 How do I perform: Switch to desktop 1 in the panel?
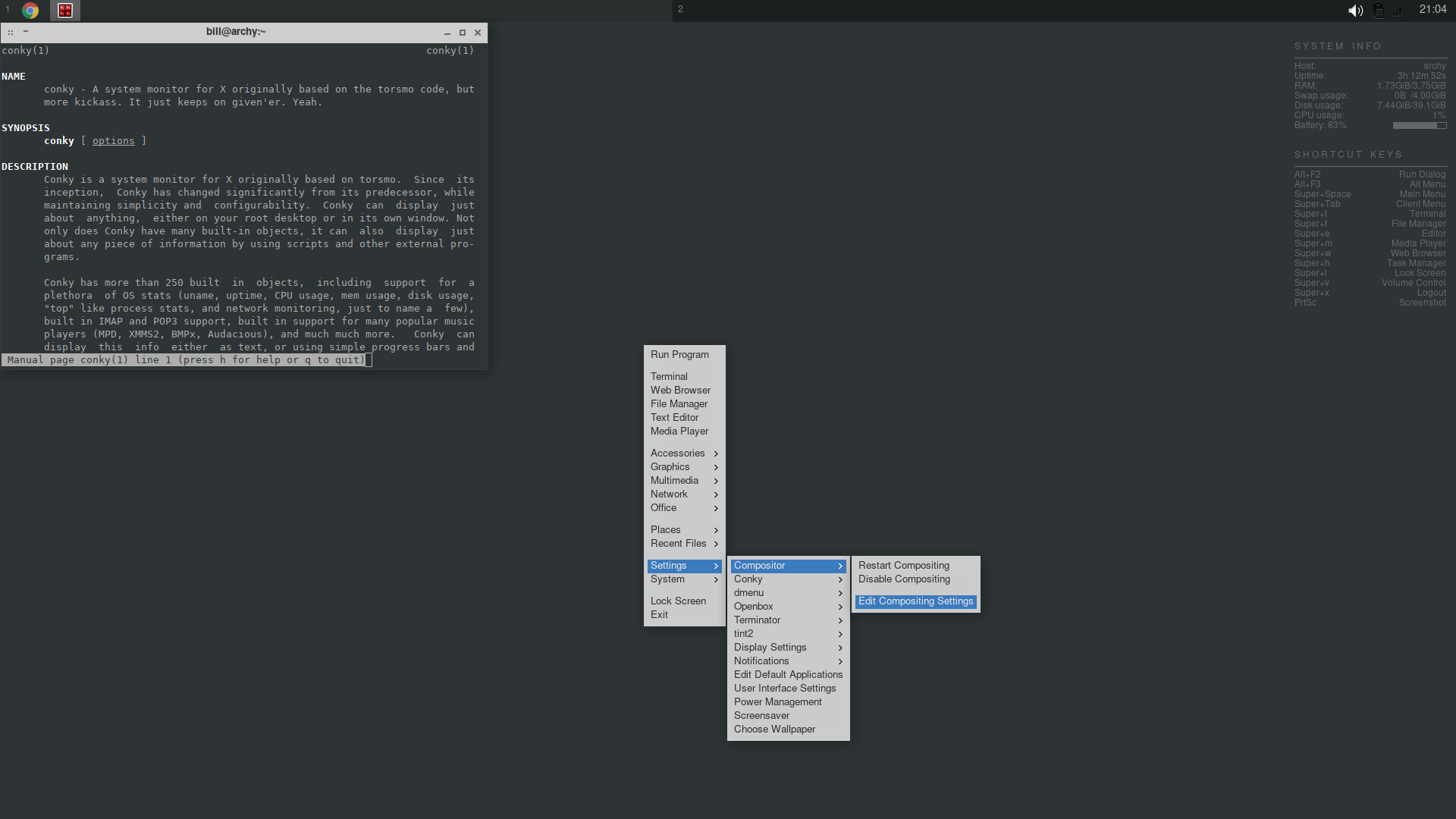8,9
